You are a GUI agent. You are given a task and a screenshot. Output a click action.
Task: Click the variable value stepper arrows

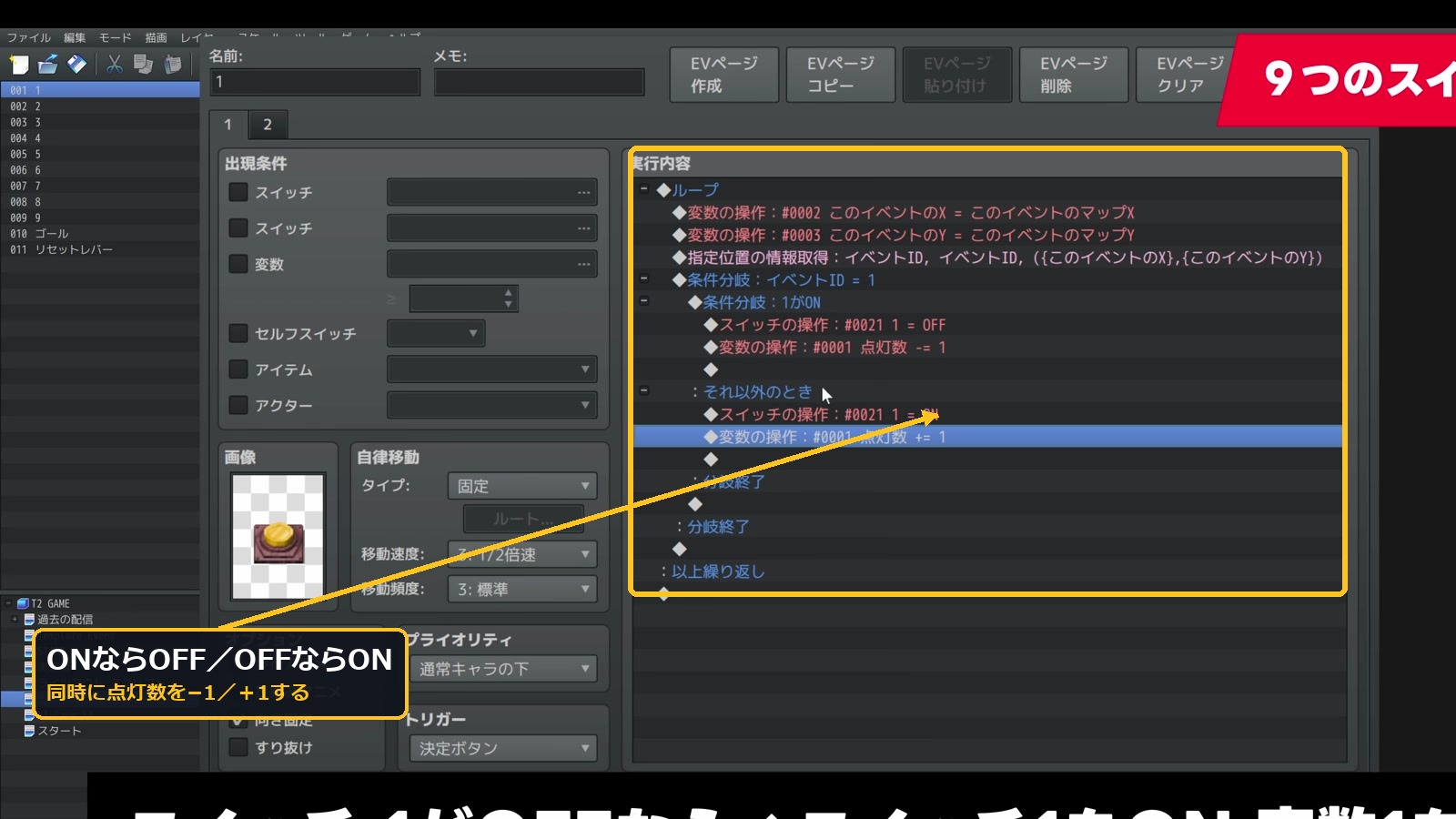click(x=509, y=298)
